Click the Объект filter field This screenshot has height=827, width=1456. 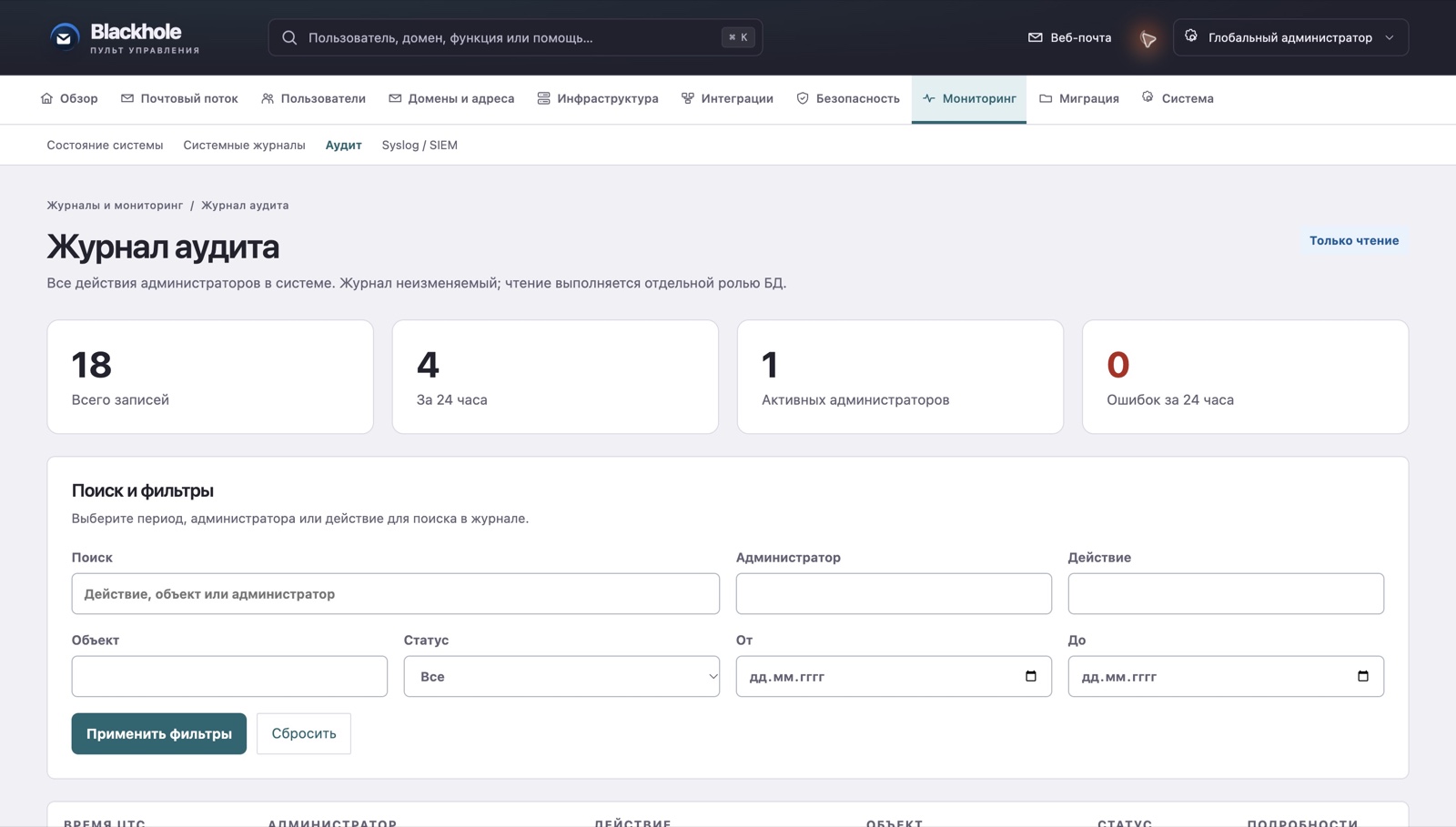click(229, 676)
